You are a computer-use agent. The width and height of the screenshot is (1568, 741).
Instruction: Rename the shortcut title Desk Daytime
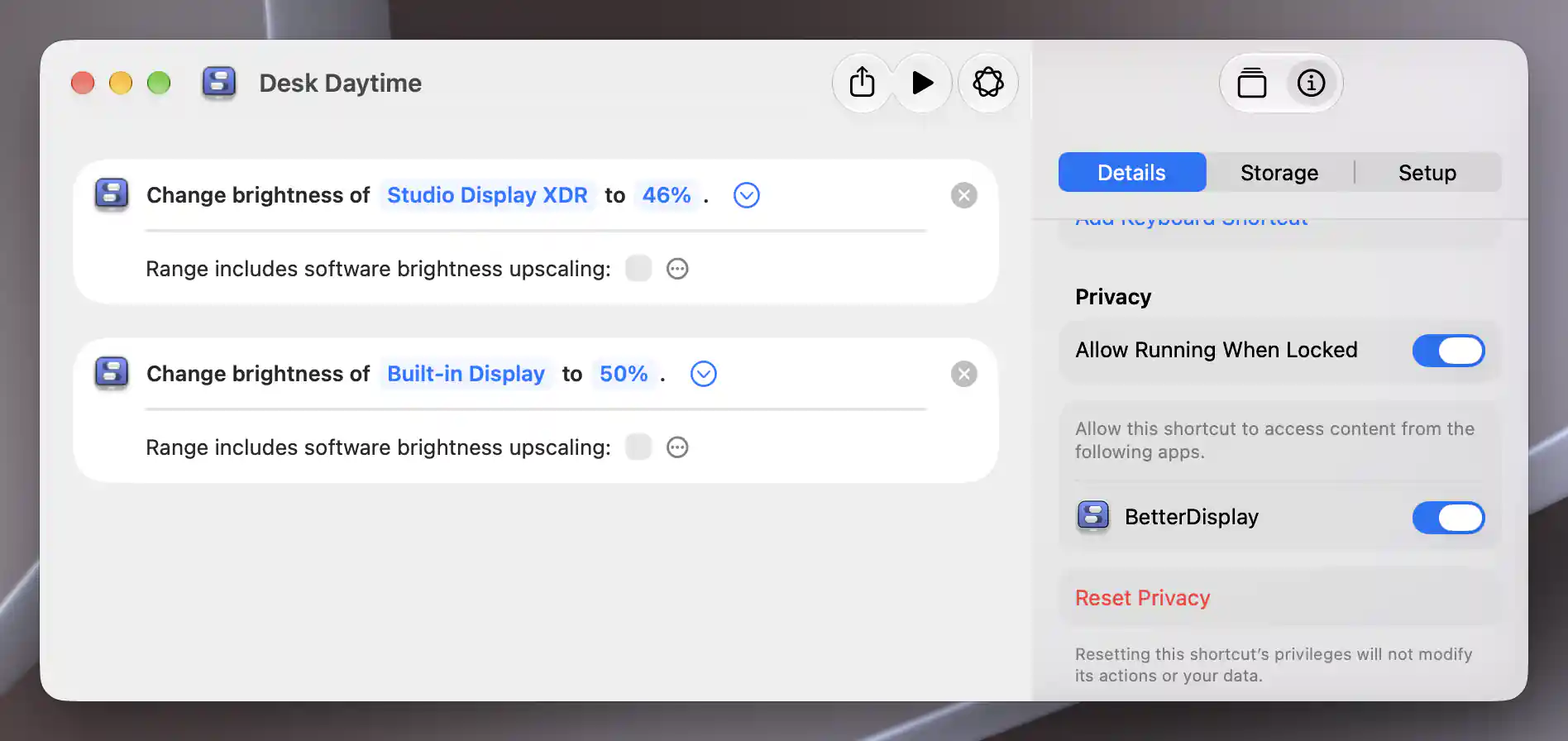click(340, 83)
